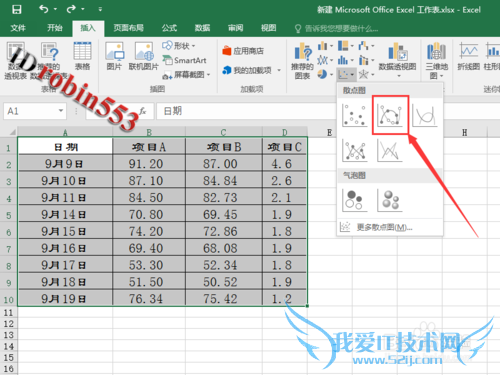Screen dimensions: 500x375
Task: Click cell with value 4.6
Action: click(284, 164)
